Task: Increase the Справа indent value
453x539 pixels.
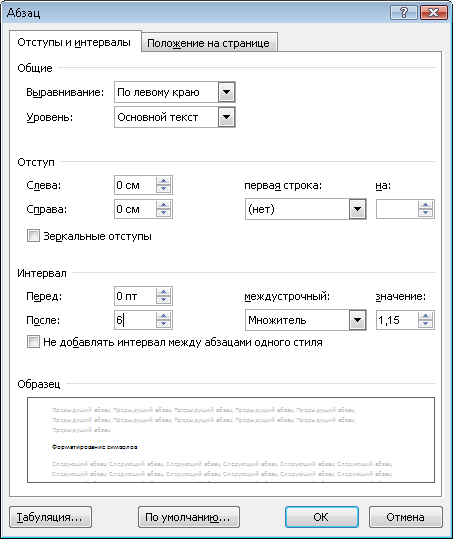Action: tap(163, 205)
